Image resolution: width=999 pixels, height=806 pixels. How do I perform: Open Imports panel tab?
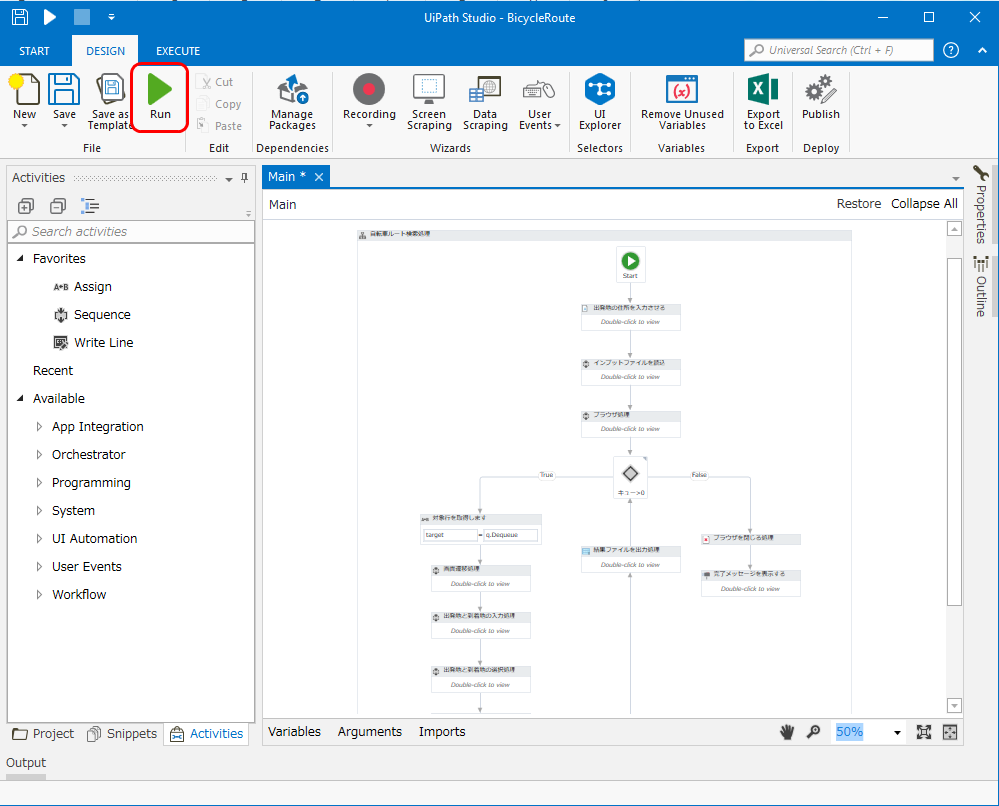[442, 731]
